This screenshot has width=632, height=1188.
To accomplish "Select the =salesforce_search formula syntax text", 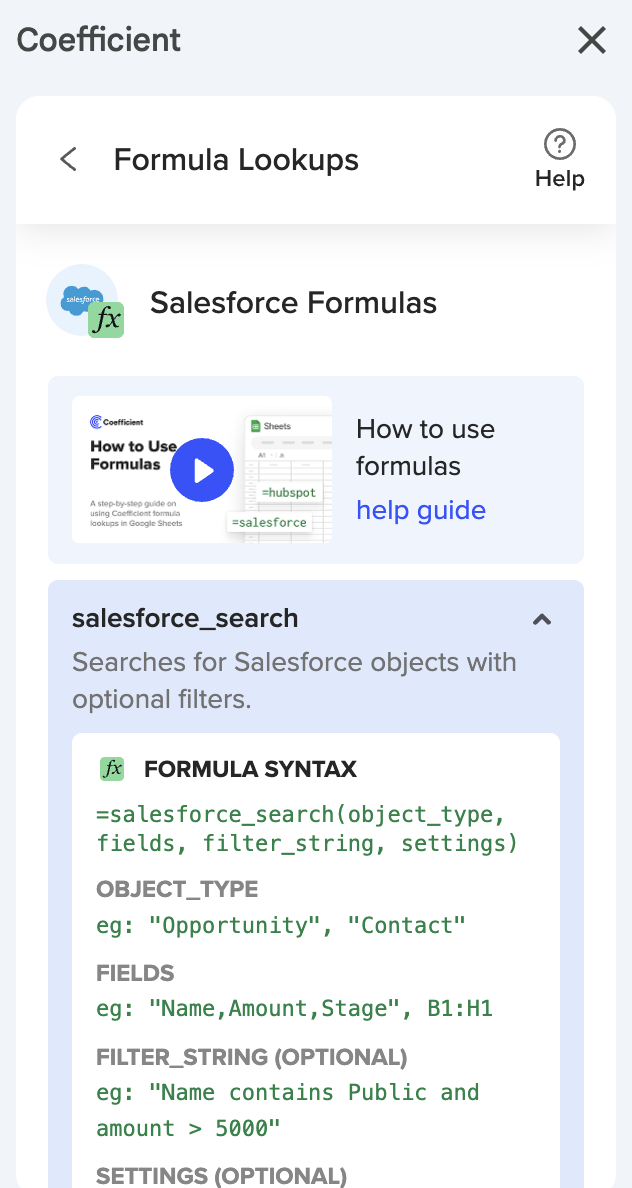I will 307,826.
